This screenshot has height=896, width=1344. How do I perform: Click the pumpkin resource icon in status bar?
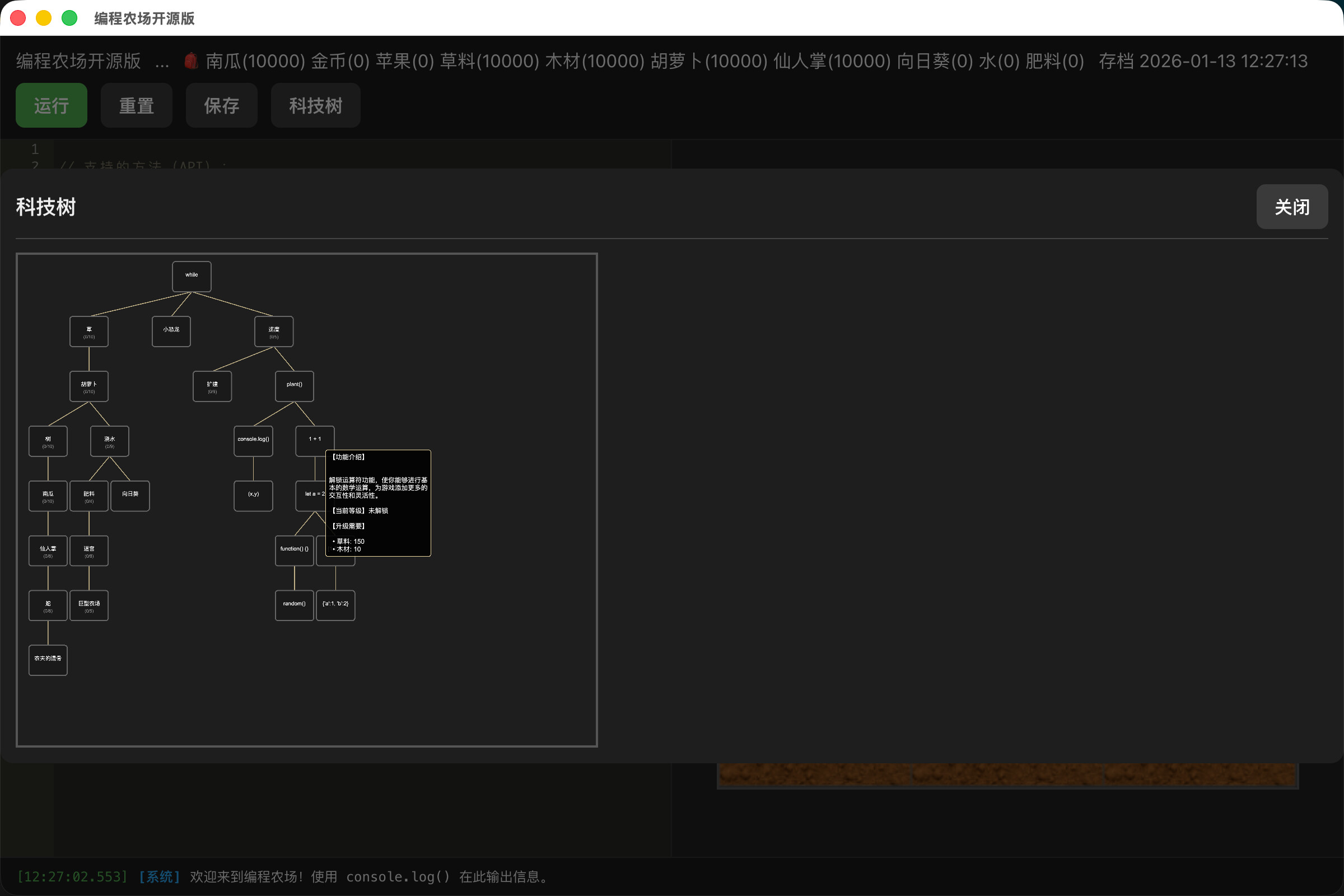pos(190,60)
